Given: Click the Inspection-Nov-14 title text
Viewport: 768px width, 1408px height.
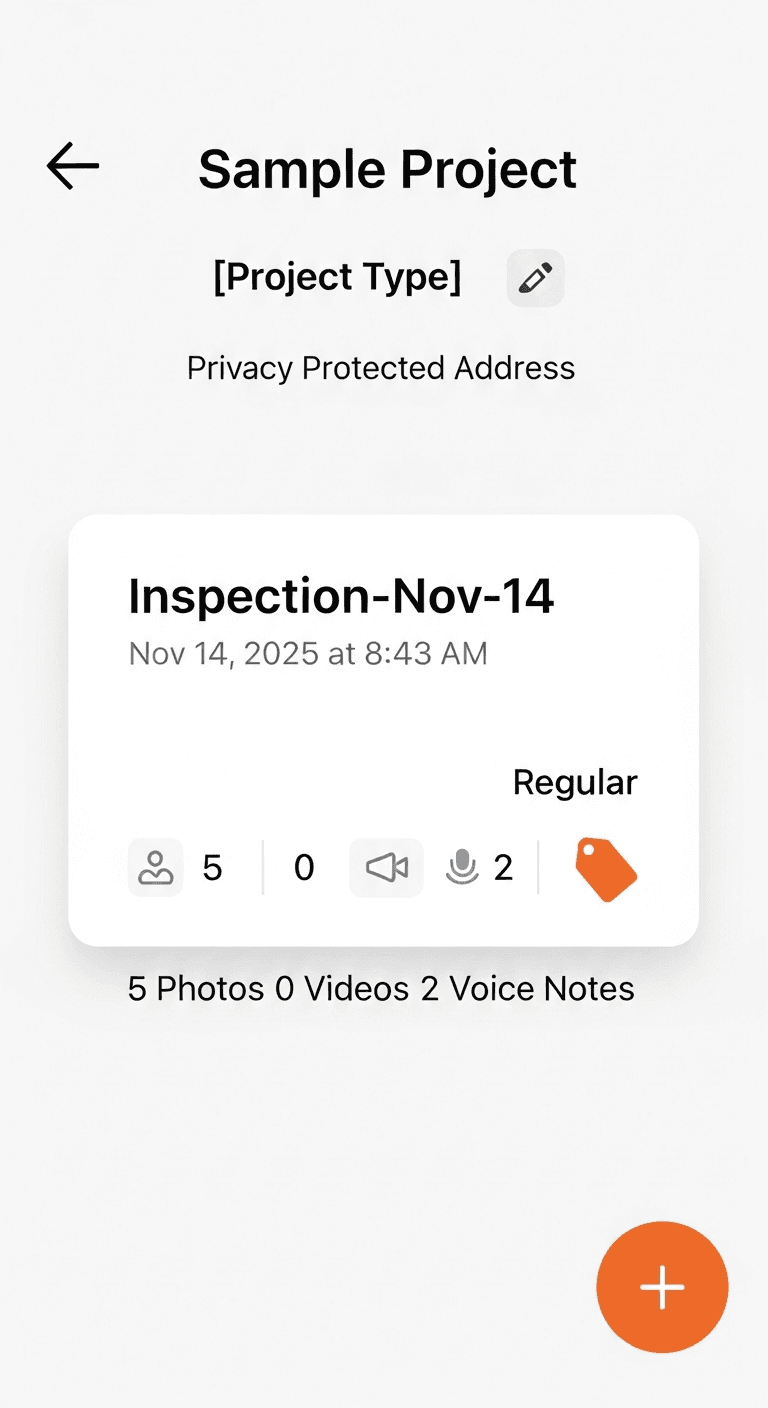Looking at the screenshot, I should [341, 595].
